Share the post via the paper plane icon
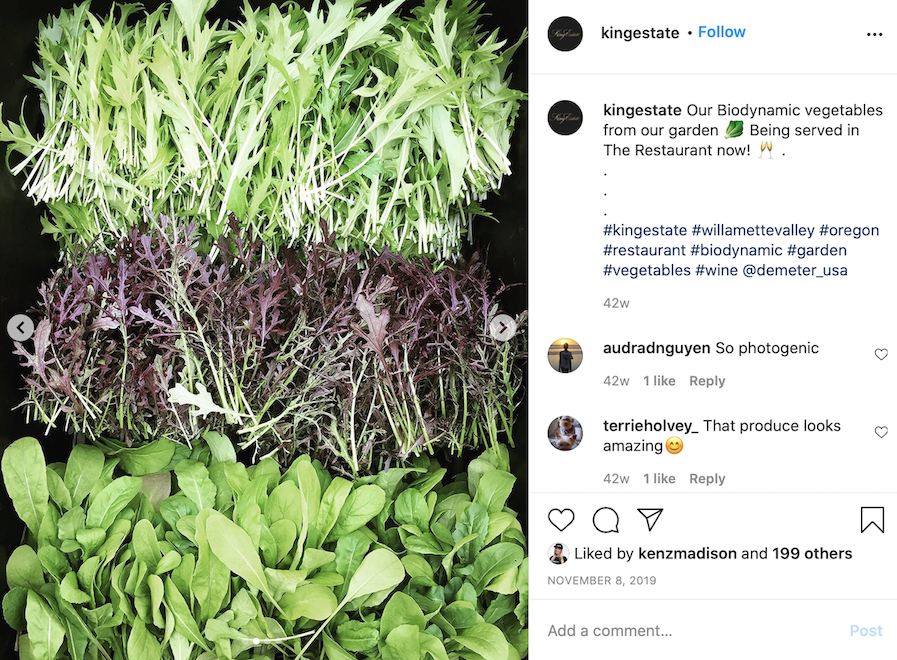This screenshot has height=660, width=897. click(647, 519)
